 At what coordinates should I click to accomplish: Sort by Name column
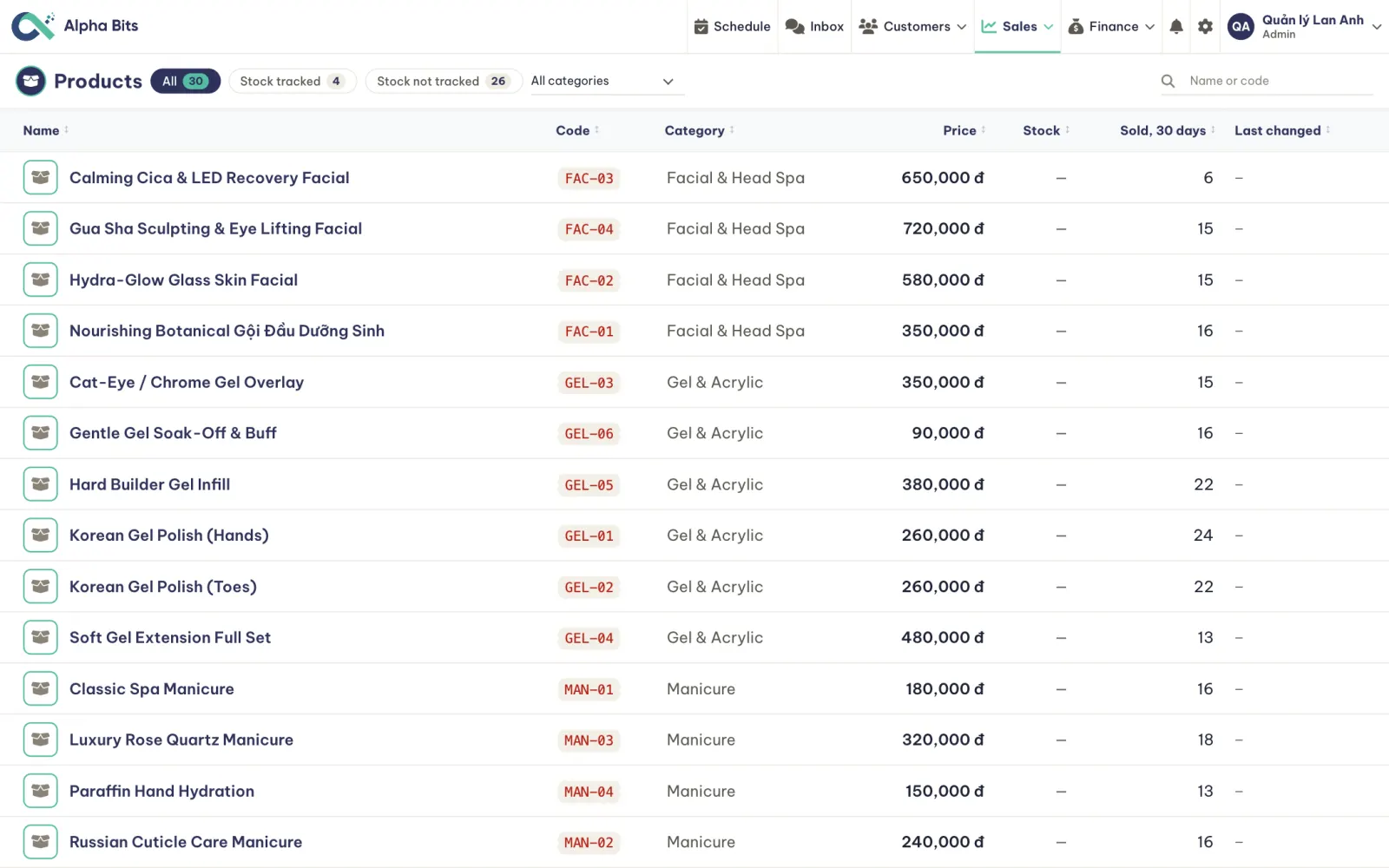(46, 130)
